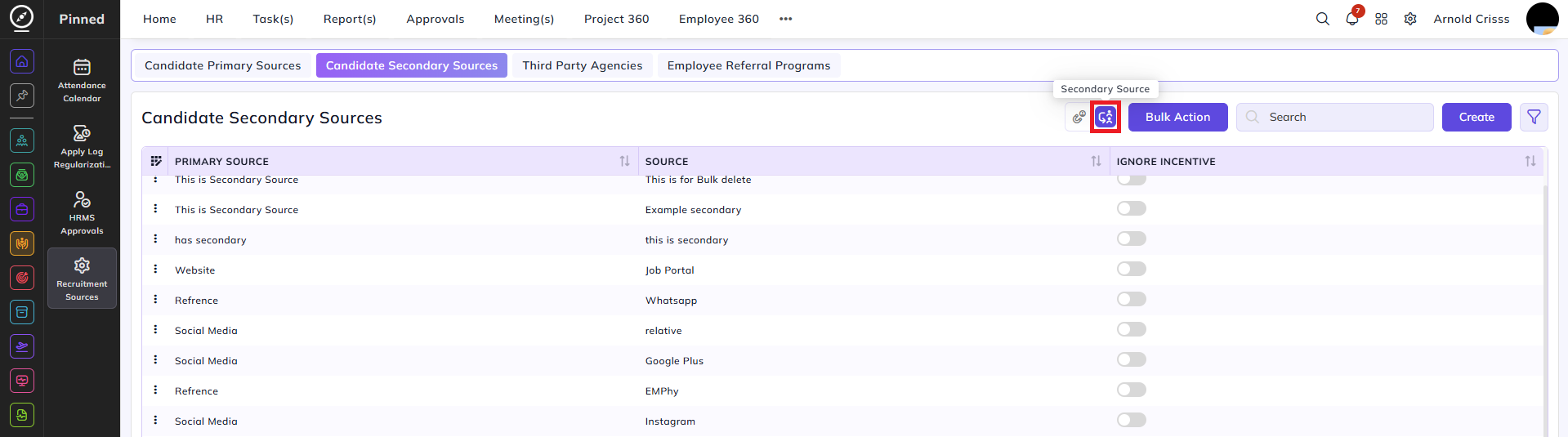This screenshot has height=437, width=1568.
Task: Toggle Ignore Incentive for Job Portal
Action: tap(1132, 269)
